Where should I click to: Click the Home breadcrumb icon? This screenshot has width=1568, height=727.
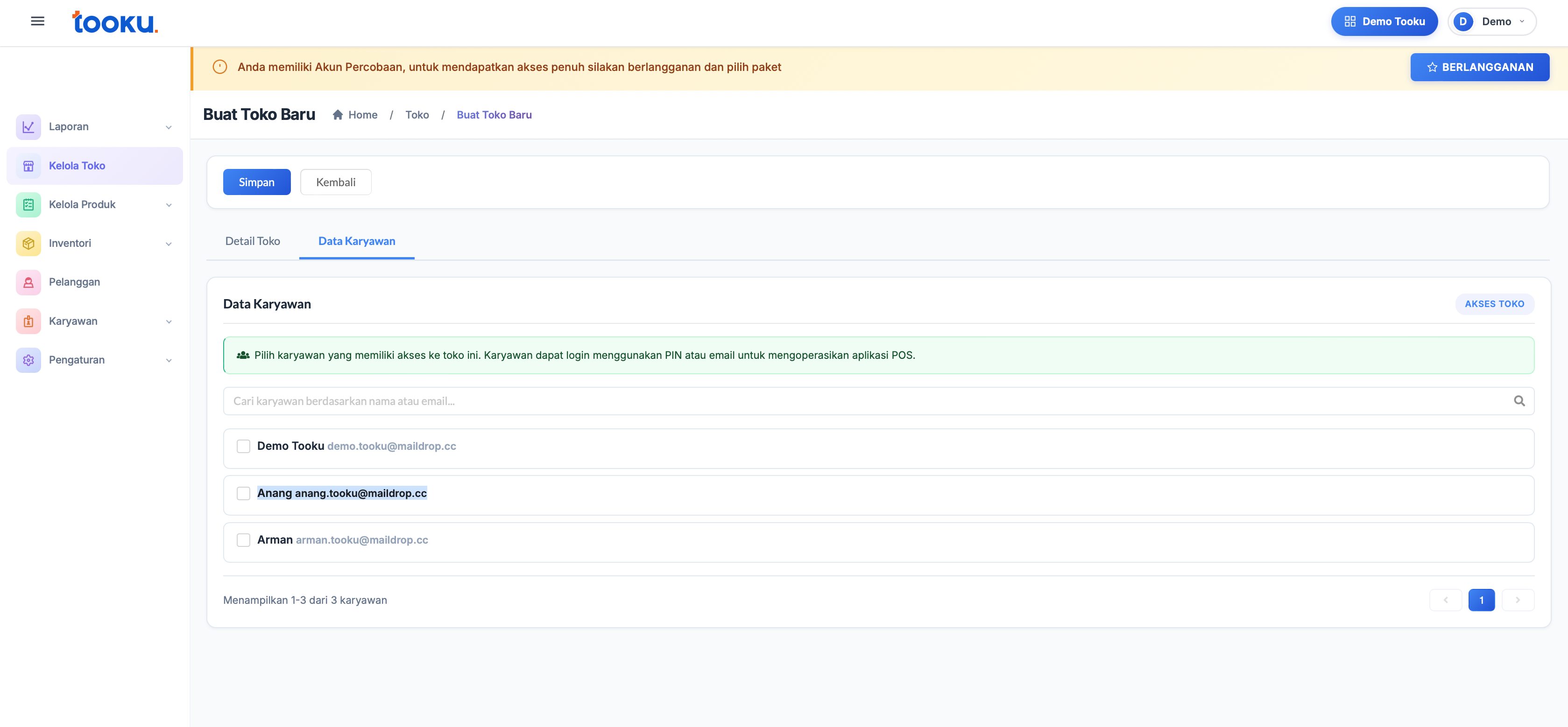pos(338,115)
